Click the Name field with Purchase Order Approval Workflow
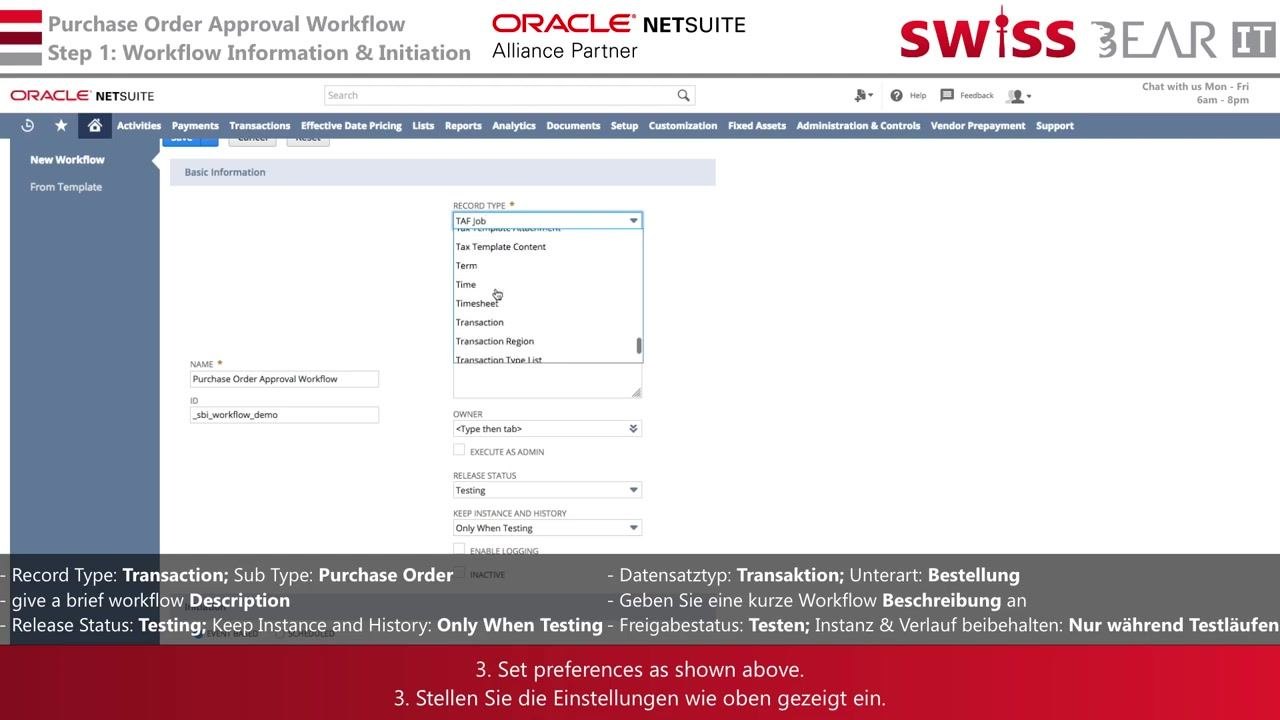1280x720 pixels. [284, 379]
